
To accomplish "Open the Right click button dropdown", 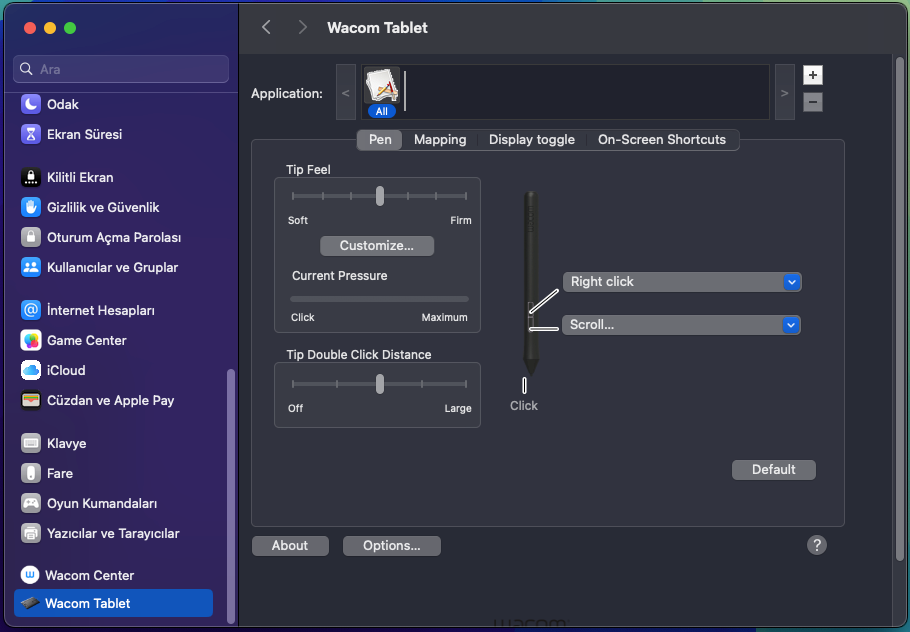I will (682, 282).
